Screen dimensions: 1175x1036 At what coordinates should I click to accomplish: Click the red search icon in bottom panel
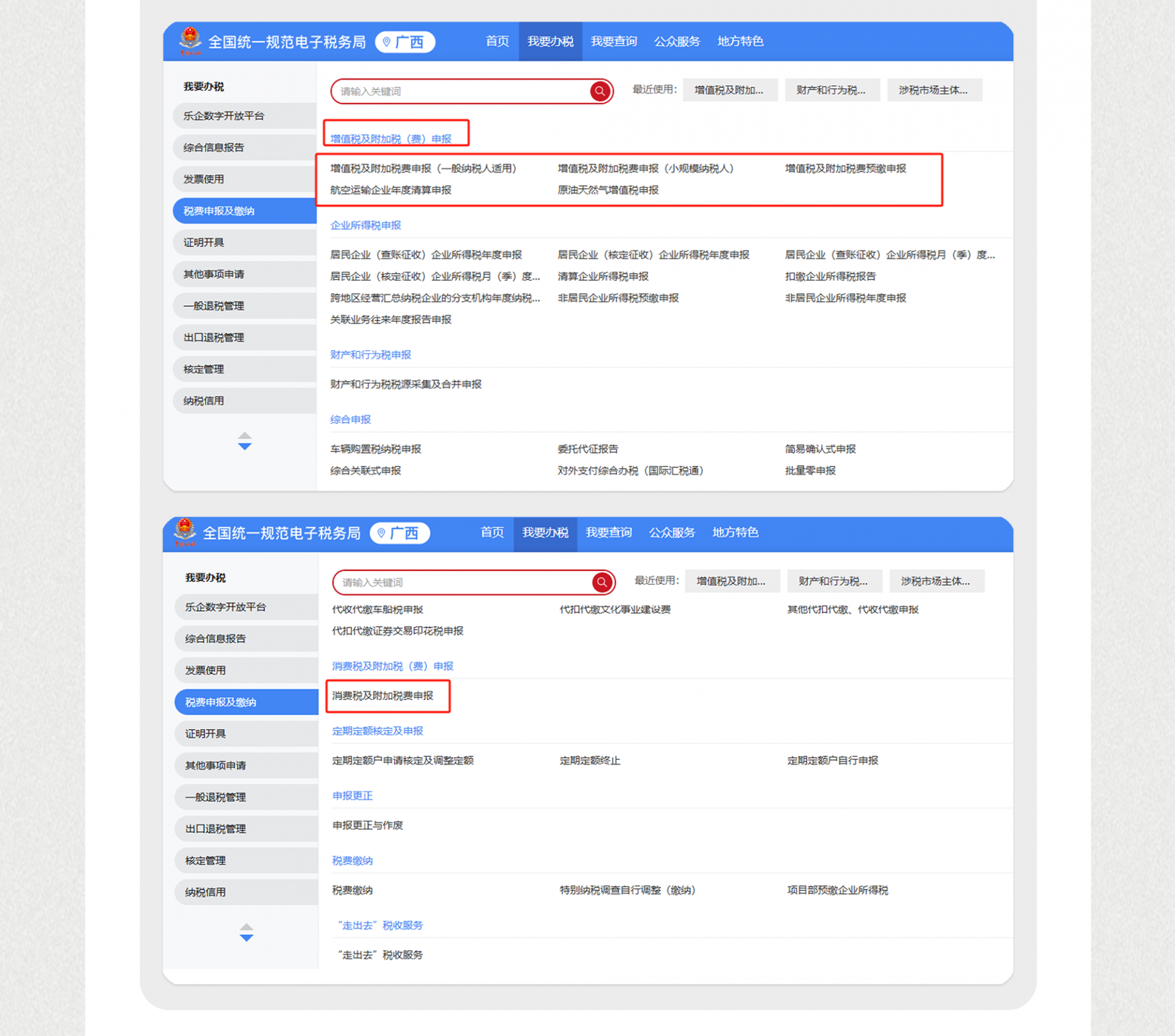[x=602, y=582]
